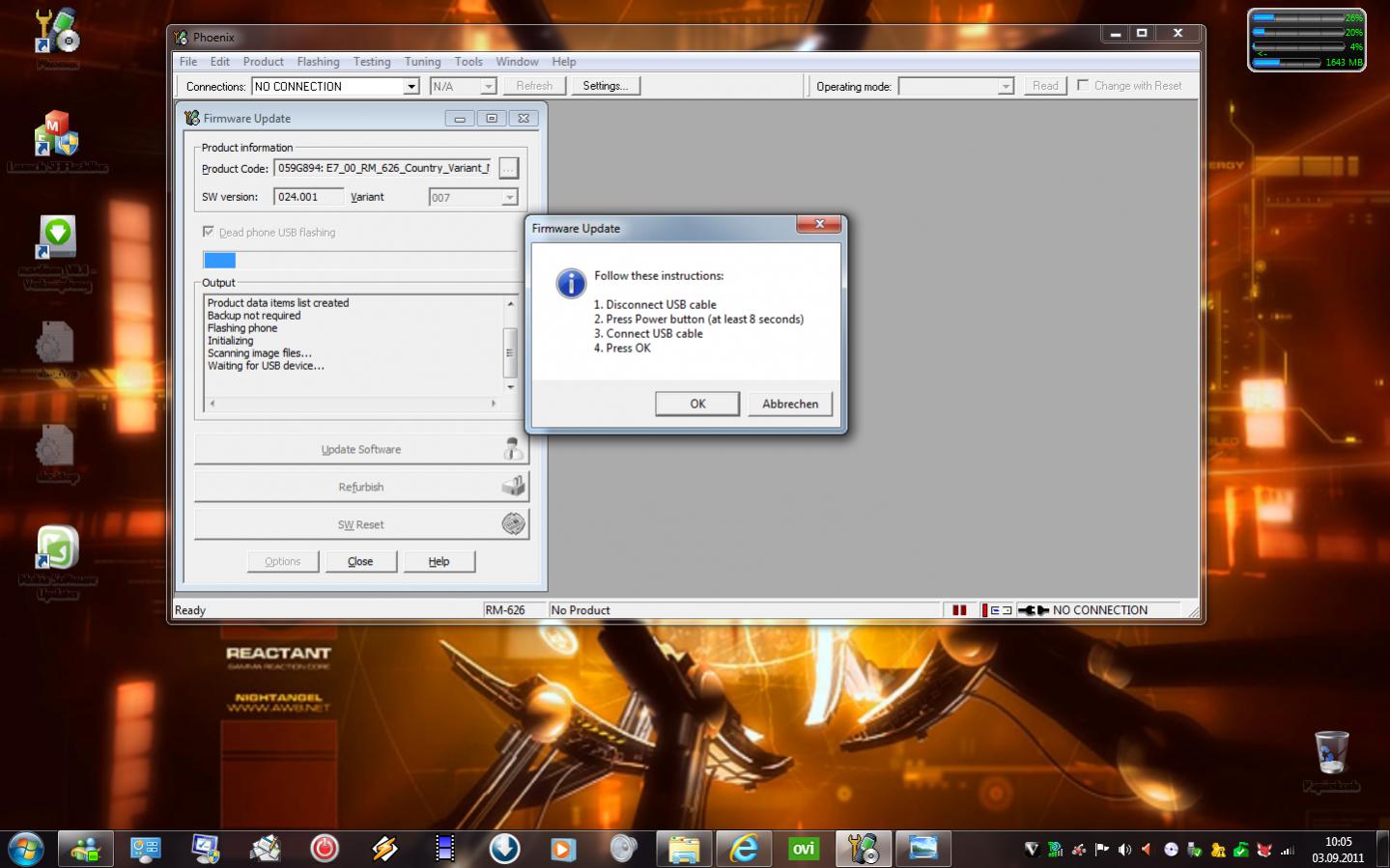This screenshot has height=868, width=1390.
Task: Click the Output box horizontal scrollbar
Action: [x=353, y=404]
